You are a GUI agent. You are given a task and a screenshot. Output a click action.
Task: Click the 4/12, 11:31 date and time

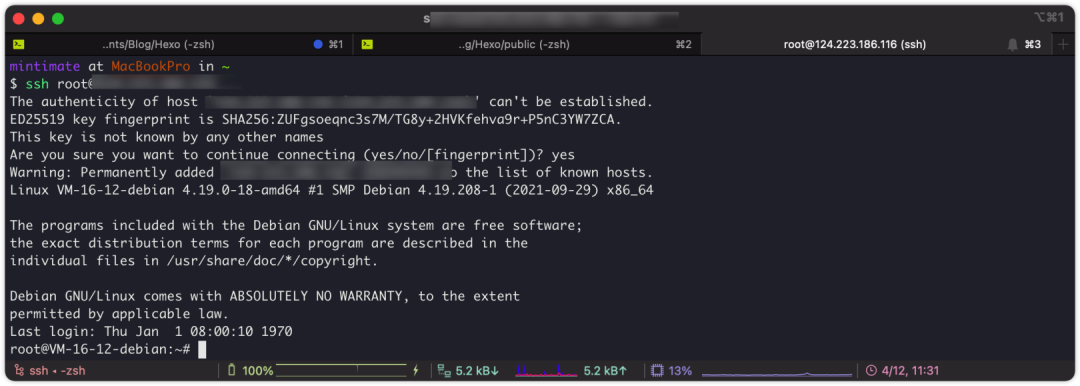(x=910, y=371)
